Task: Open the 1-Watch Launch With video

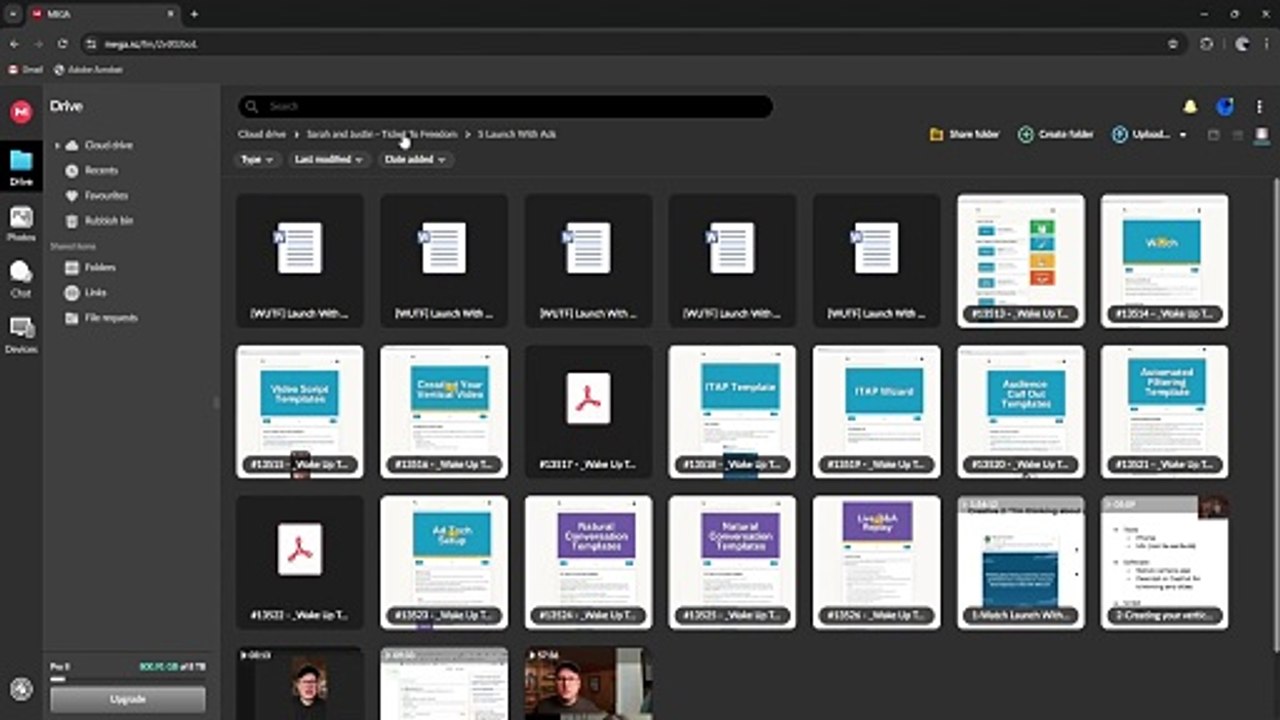Action: (x=1020, y=562)
